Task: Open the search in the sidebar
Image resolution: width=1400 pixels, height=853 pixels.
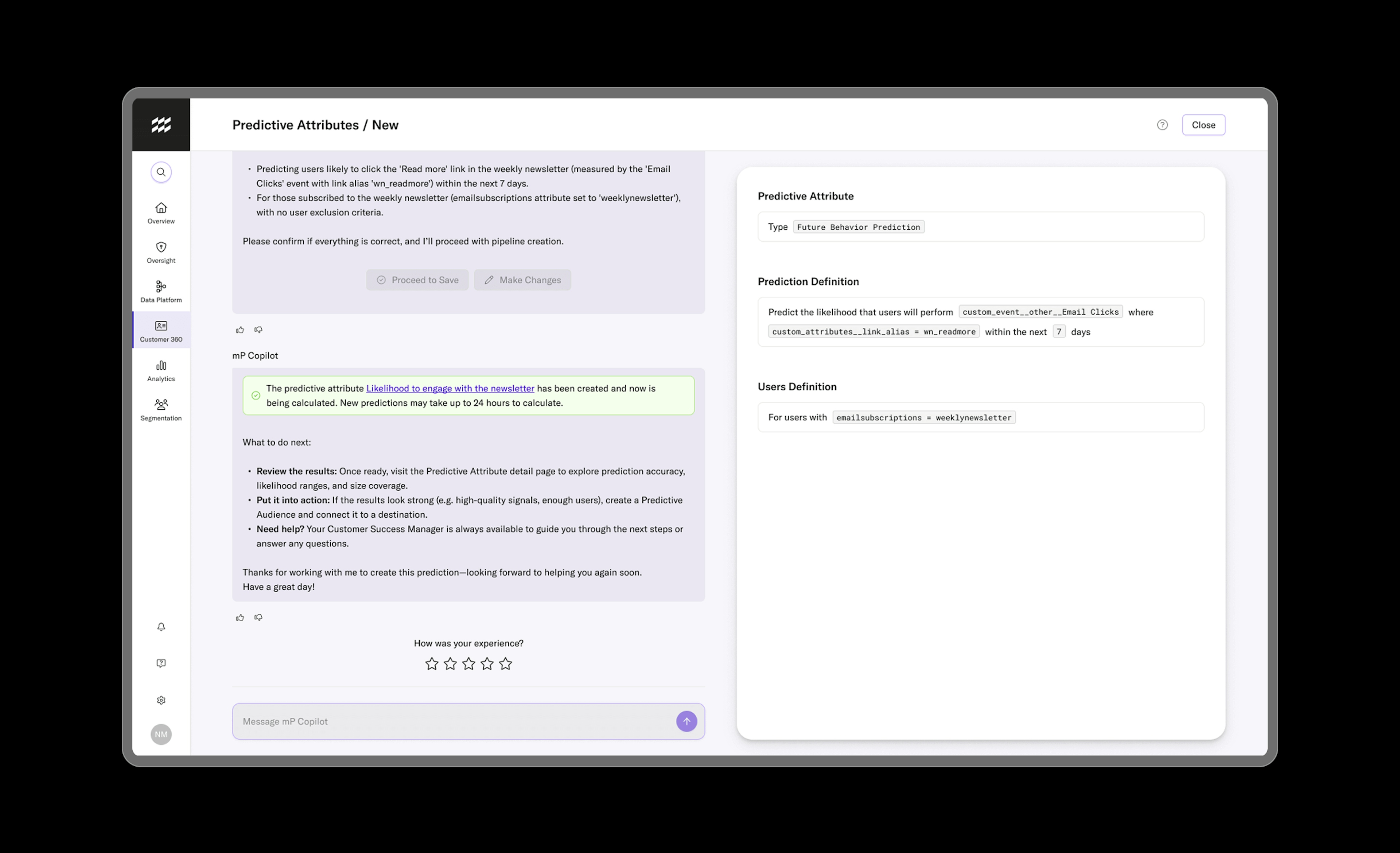Action: 161,172
